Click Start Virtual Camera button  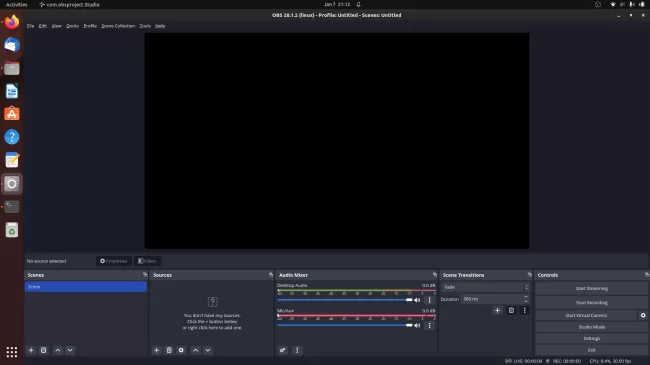586,315
